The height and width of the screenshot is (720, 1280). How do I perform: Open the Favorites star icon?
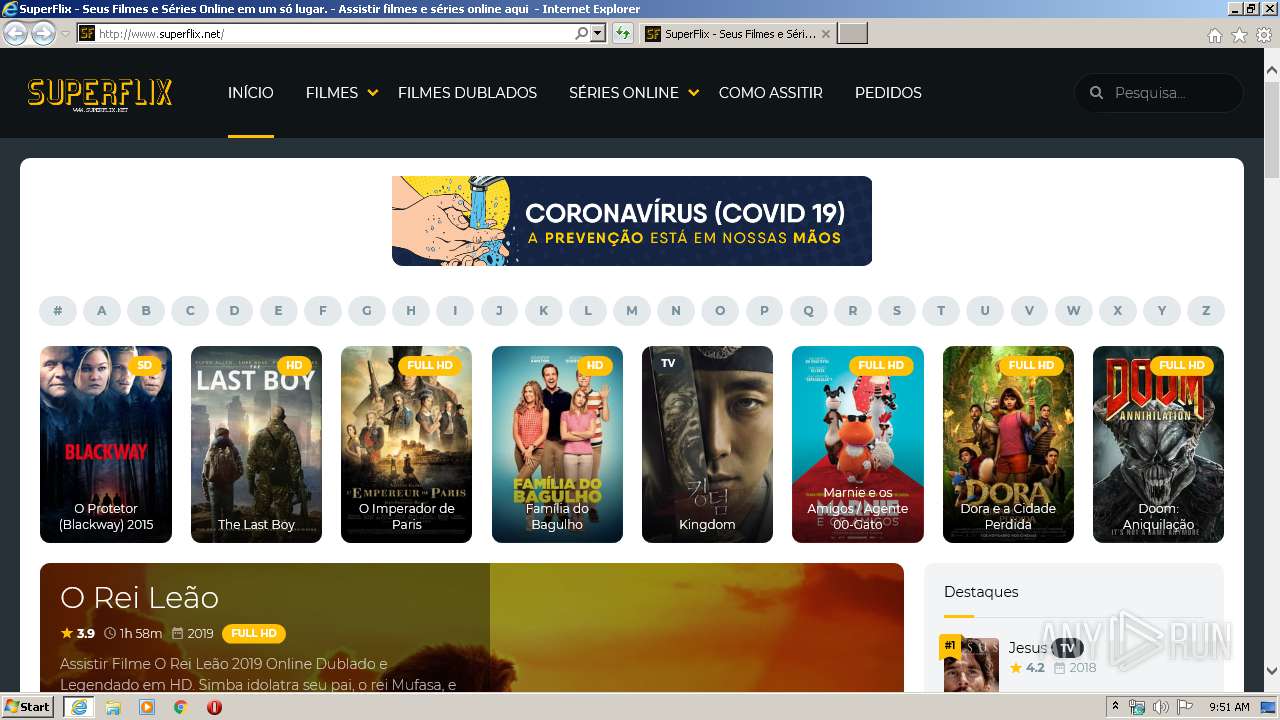pos(1239,35)
